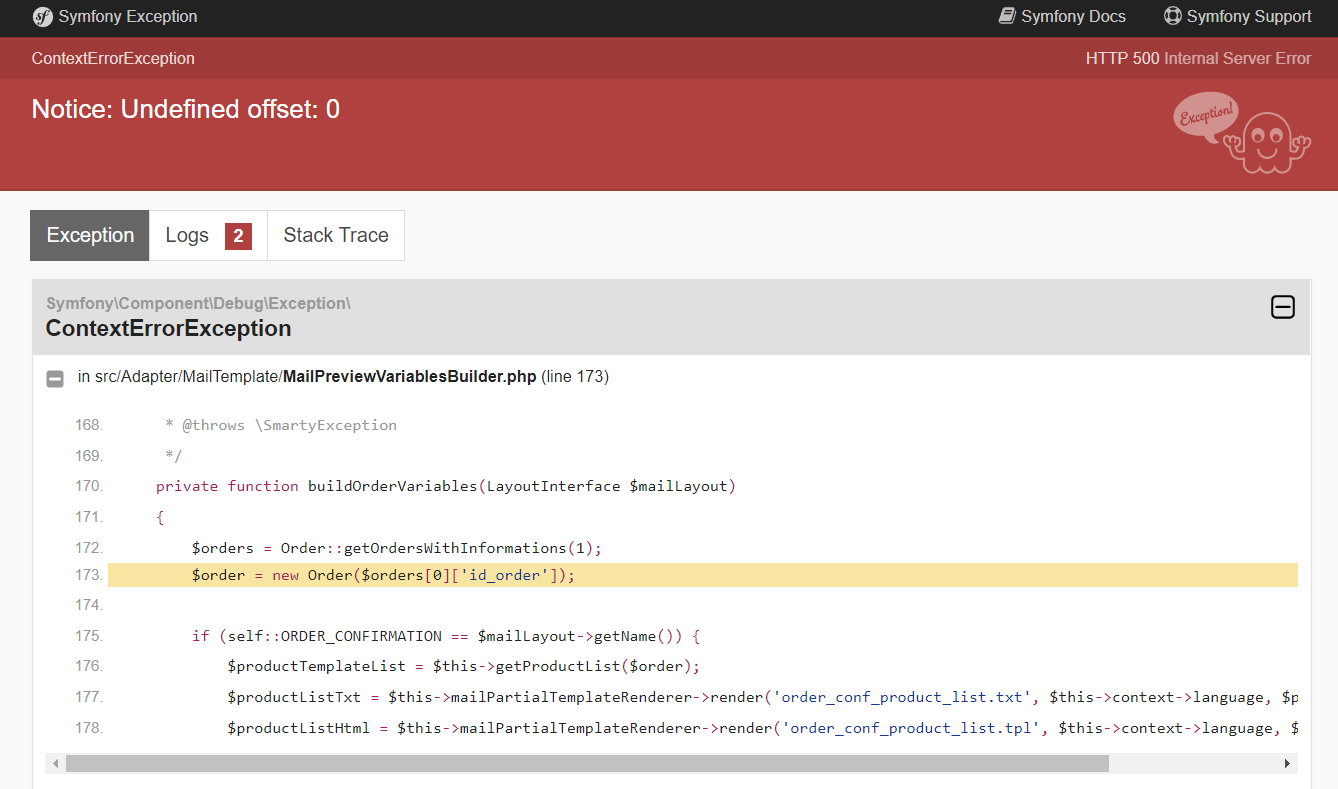Click line 172 getOrdersWithInformations code
This screenshot has height=789, width=1338.
(x=397, y=548)
